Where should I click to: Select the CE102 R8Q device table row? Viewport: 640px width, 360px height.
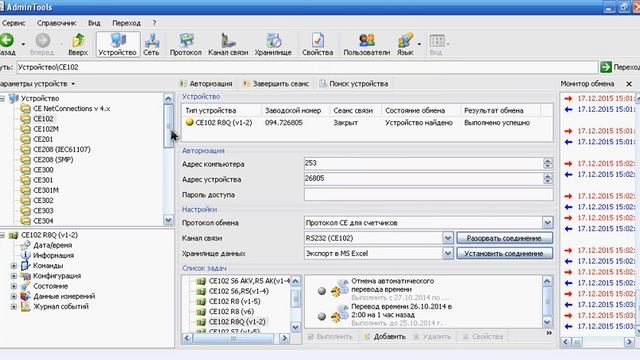pyautogui.click(x=367, y=122)
